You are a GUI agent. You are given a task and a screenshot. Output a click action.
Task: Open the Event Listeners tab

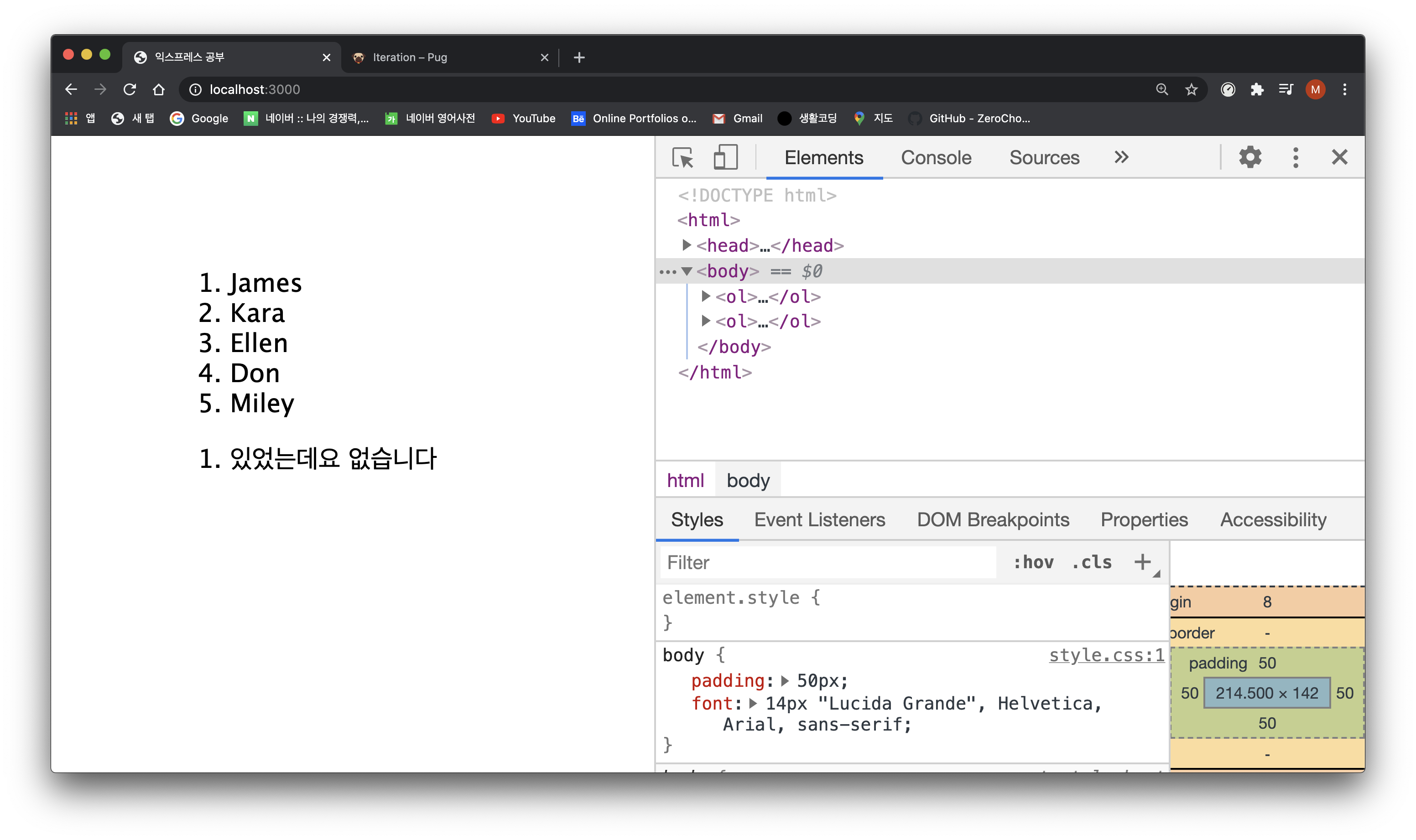click(819, 519)
